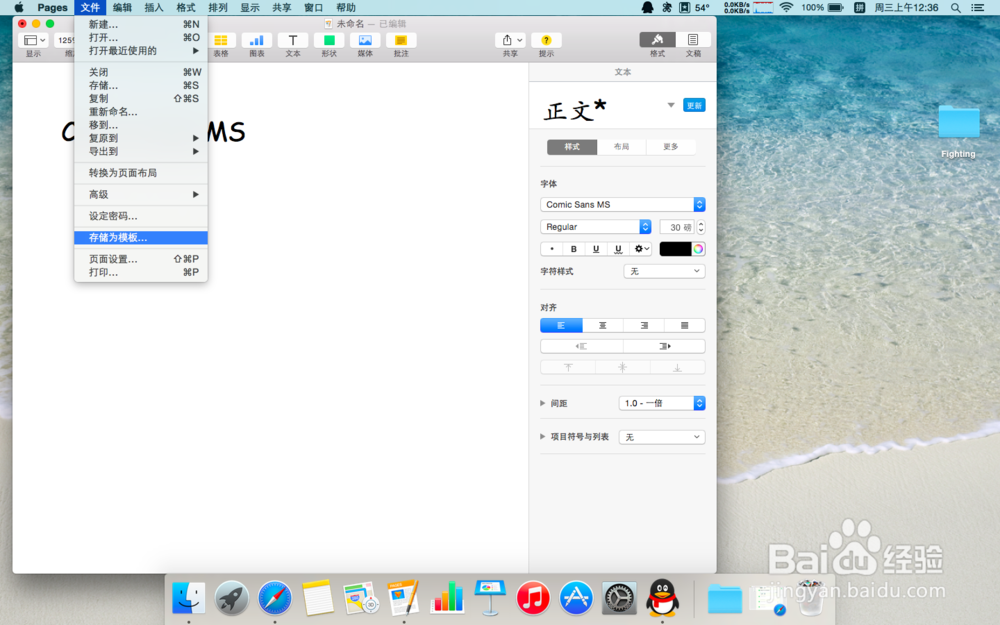The image size is (1000, 625).
Task: Decrease paragraph indent icon
Action: pyautogui.click(x=581, y=346)
